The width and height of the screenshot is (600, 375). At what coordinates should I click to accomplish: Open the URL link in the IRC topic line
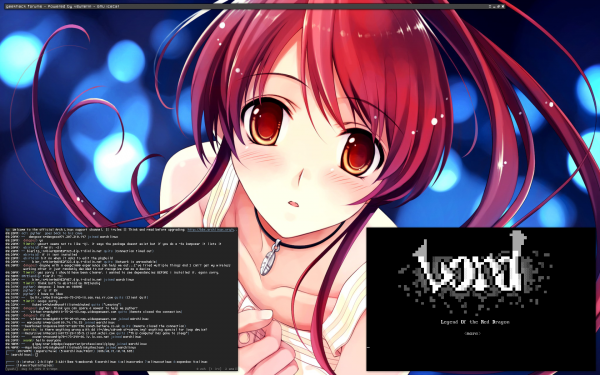pyautogui.click(x=211, y=230)
